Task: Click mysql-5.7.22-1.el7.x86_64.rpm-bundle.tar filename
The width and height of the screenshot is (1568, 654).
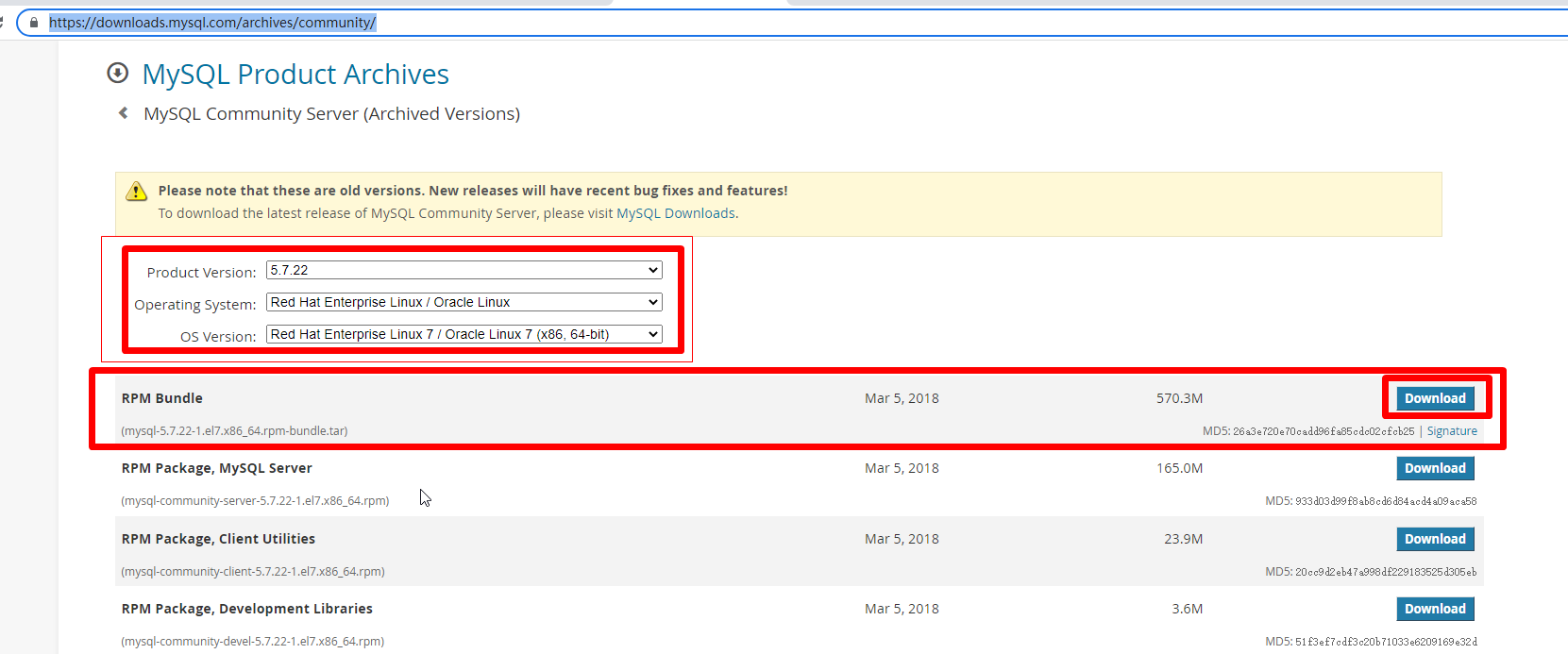Action: click(234, 431)
